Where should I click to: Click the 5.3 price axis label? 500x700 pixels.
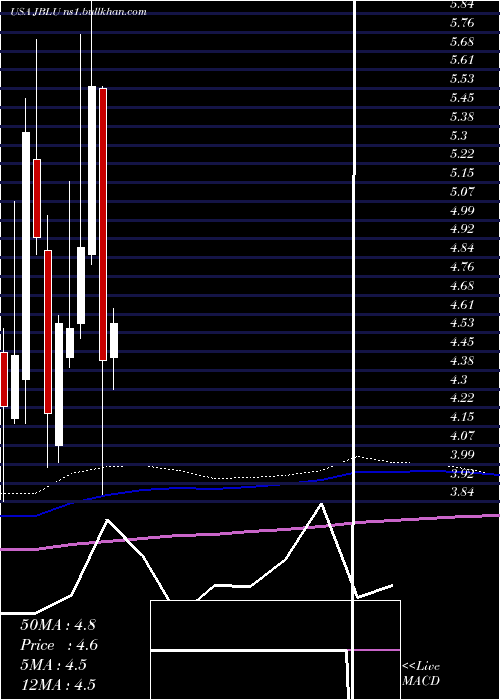click(458, 136)
